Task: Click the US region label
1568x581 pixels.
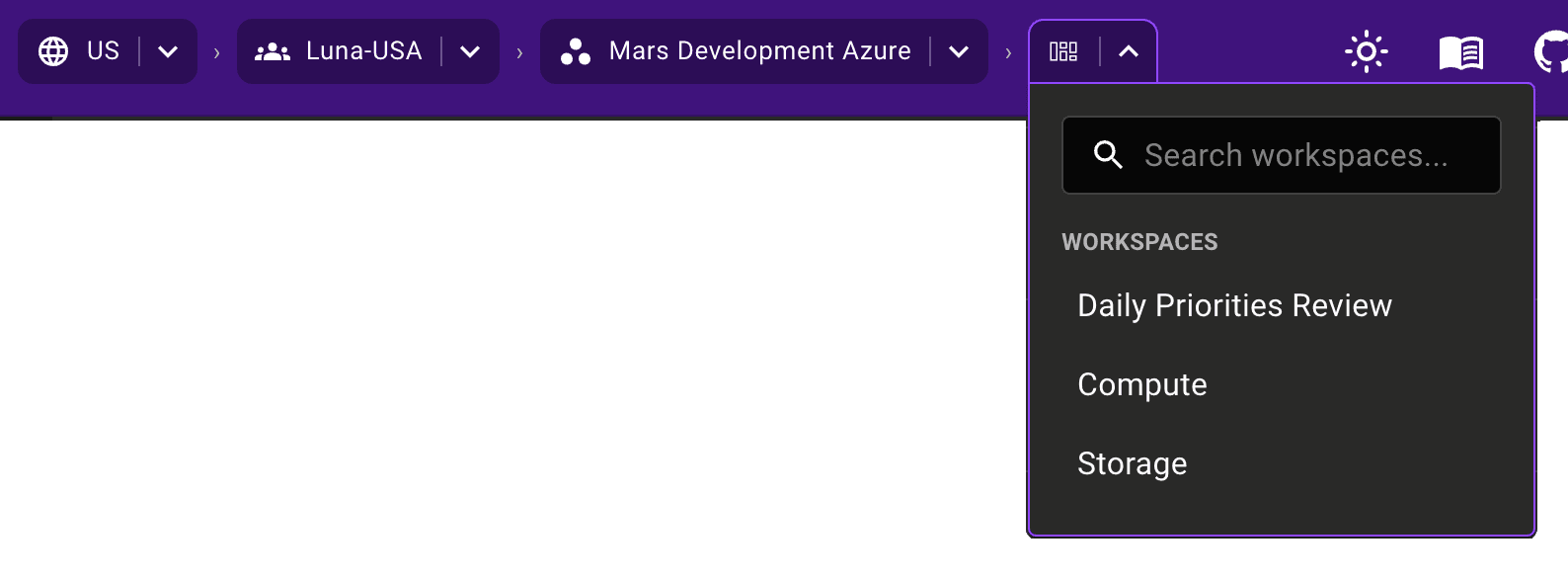Action: tap(103, 51)
